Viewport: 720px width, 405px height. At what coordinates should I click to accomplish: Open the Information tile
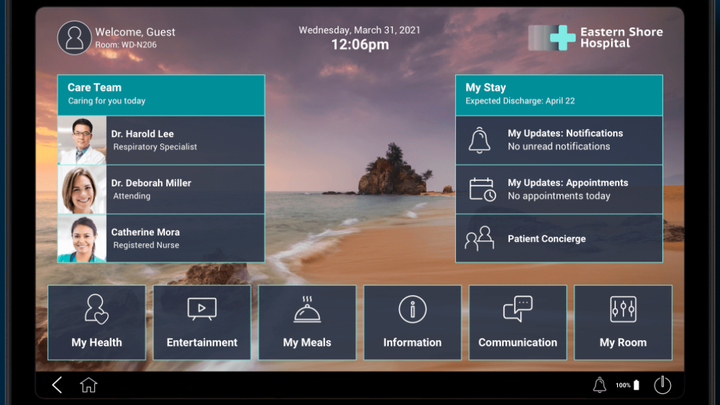[412, 322]
